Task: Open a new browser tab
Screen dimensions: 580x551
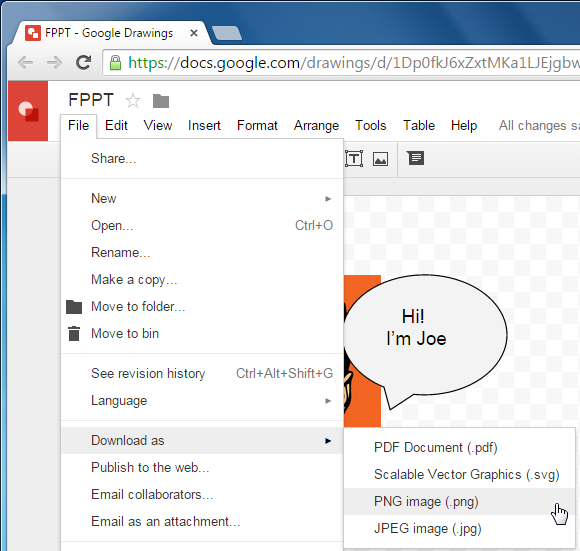Action: (227, 33)
